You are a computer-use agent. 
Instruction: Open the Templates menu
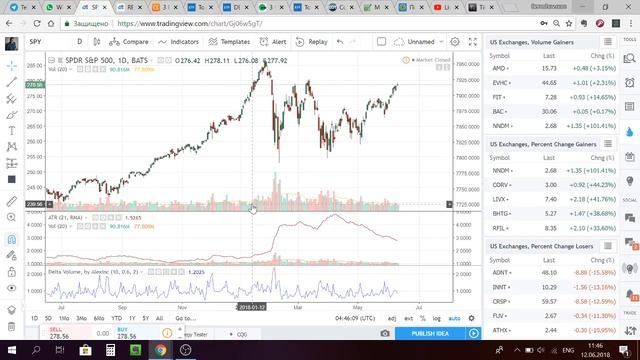tap(229, 42)
